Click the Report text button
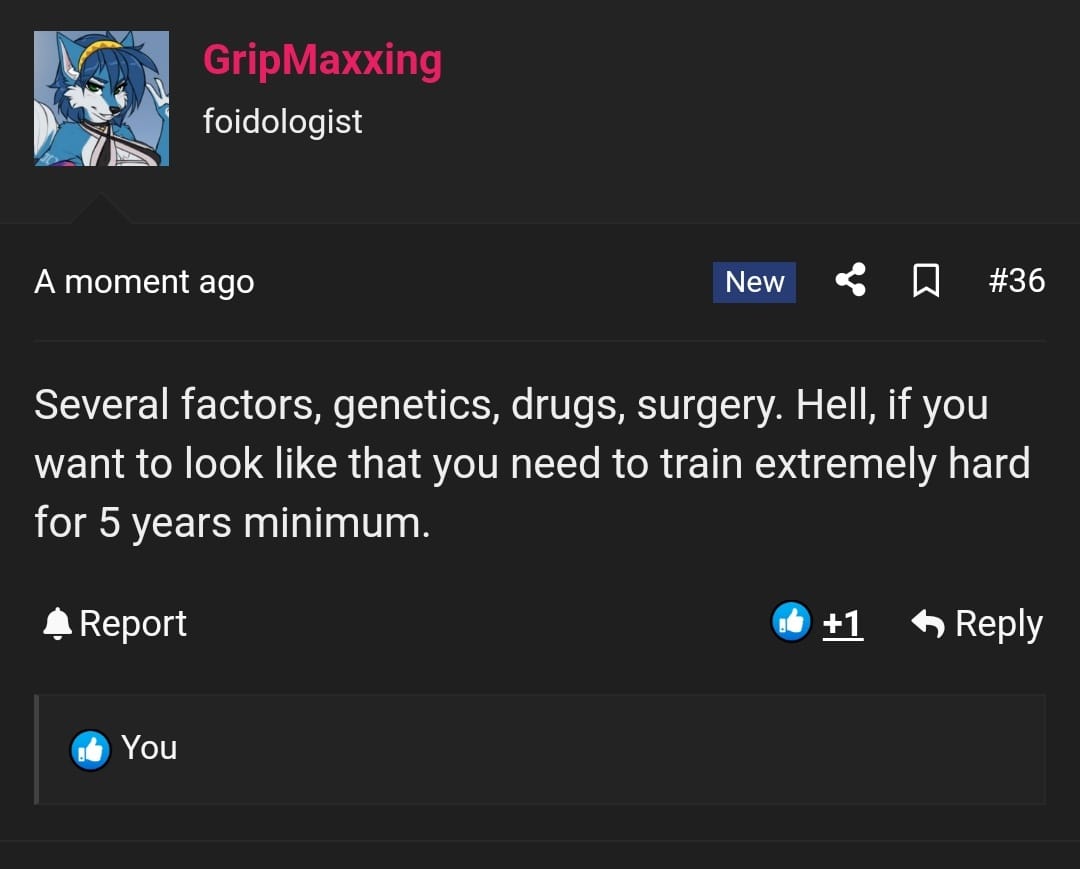1080x869 pixels. click(x=133, y=624)
